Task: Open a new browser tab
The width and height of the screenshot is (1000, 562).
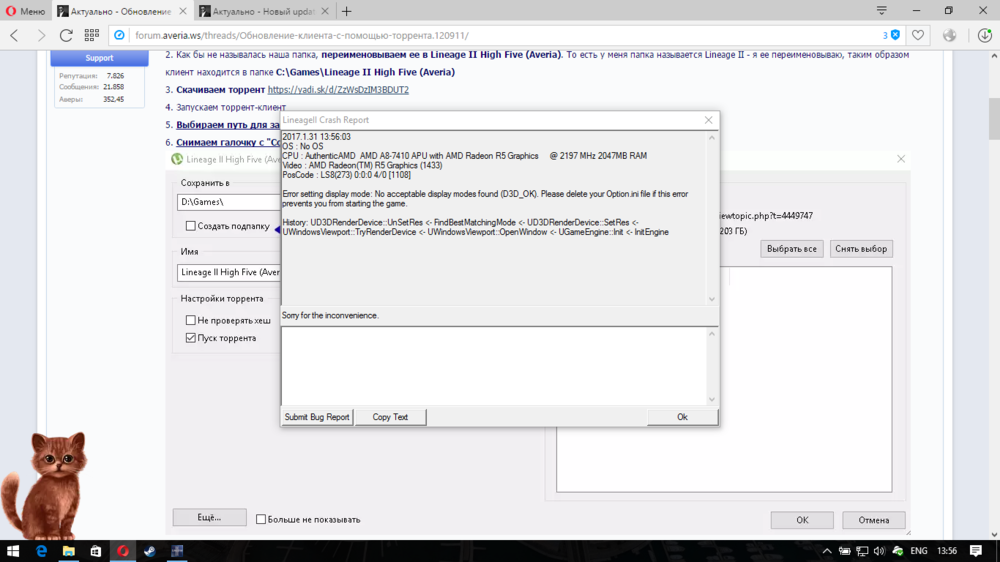Action: (x=347, y=11)
